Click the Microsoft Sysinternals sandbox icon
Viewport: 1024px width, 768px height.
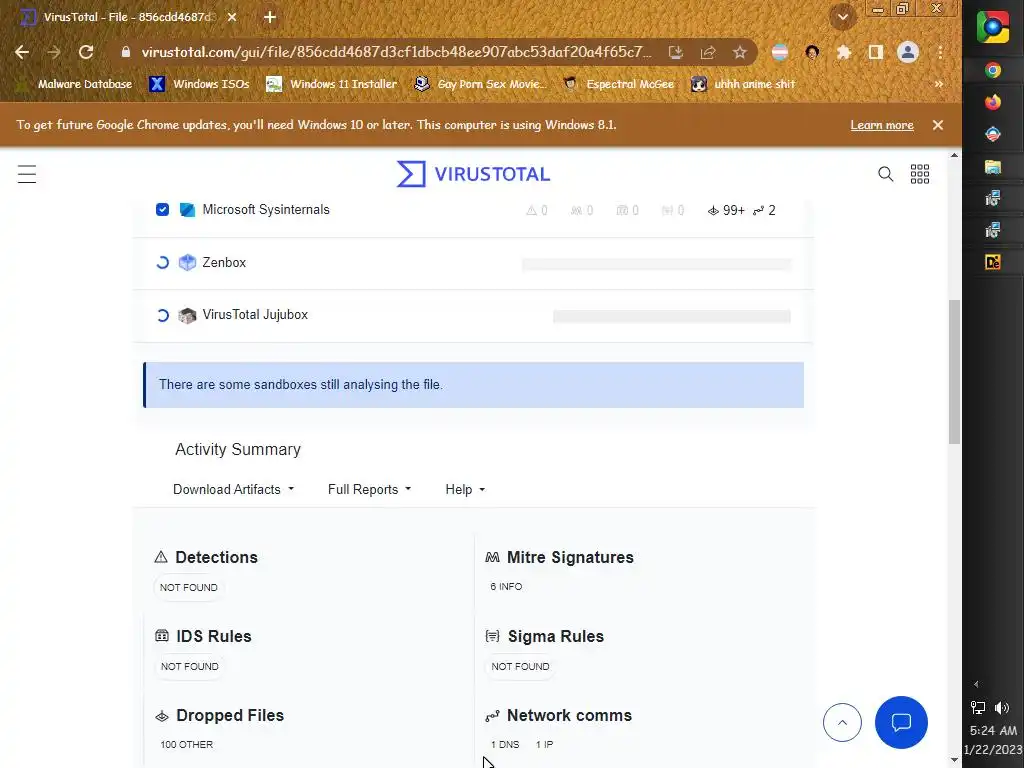[187, 210]
